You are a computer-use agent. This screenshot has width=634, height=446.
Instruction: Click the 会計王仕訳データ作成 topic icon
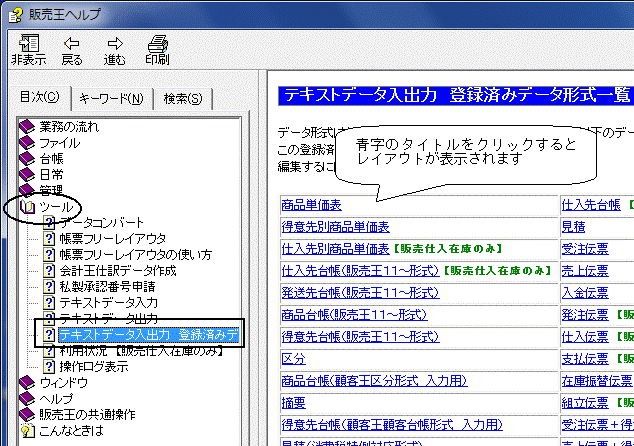pyautogui.click(x=49, y=271)
